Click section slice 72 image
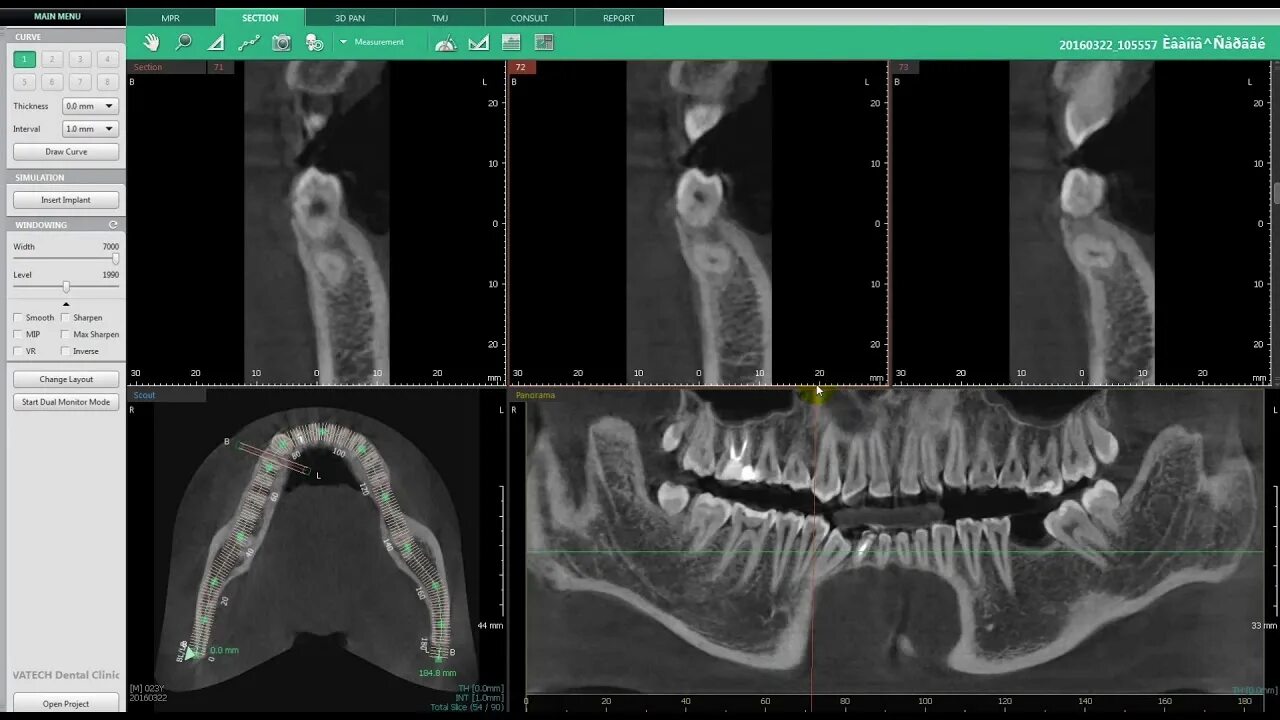This screenshot has width=1280, height=720. (699, 222)
